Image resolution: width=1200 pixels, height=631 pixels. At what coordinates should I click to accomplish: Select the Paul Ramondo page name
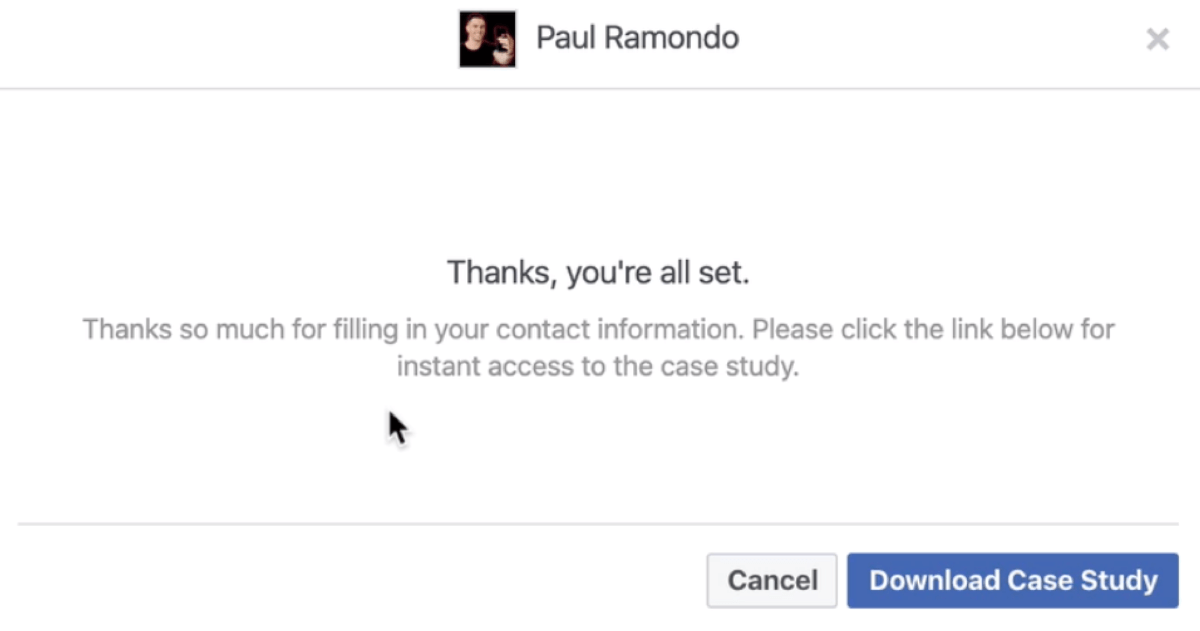638,38
